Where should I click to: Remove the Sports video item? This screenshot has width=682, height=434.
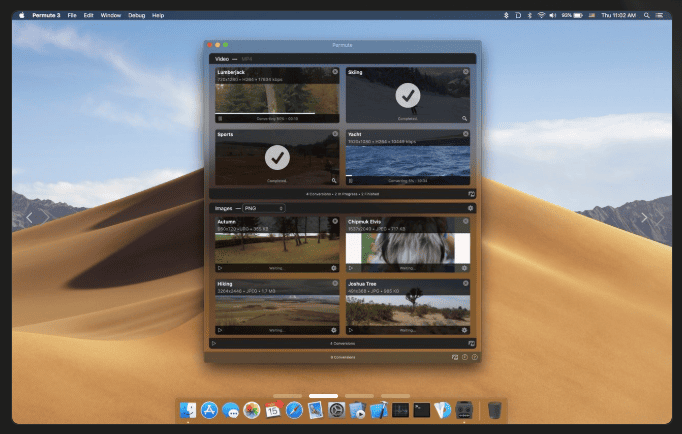(x=335, y=134)
